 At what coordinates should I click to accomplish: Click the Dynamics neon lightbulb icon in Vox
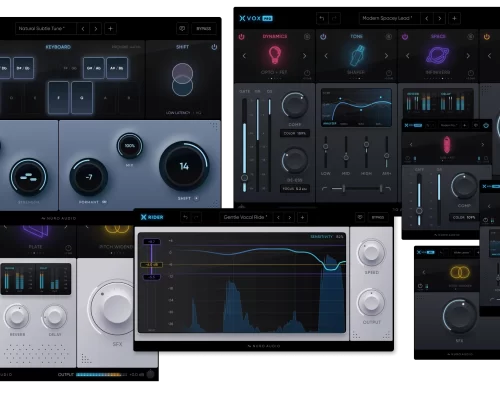coord(274,55)
